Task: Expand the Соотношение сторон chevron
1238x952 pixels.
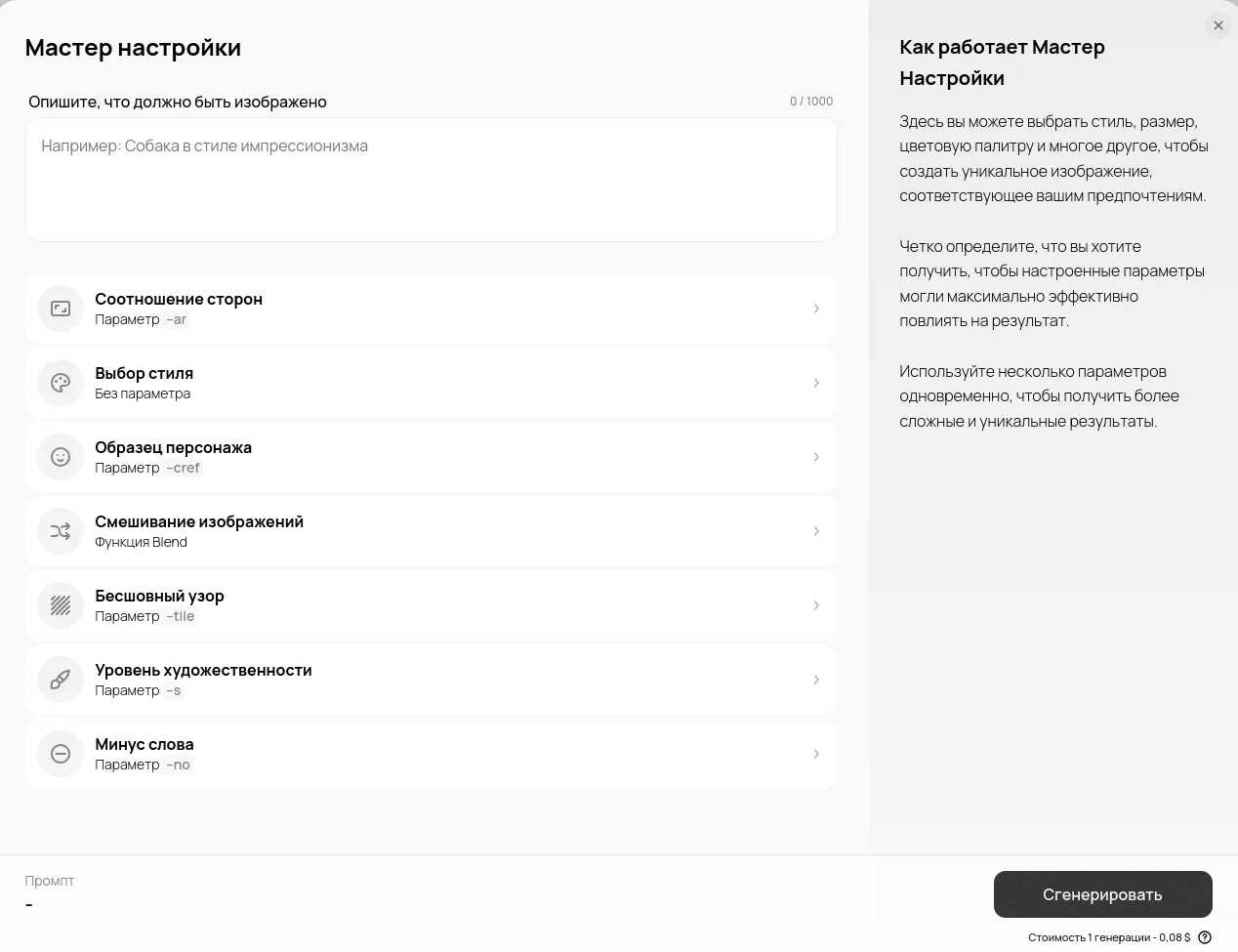Action: click(x=816, y=309)
